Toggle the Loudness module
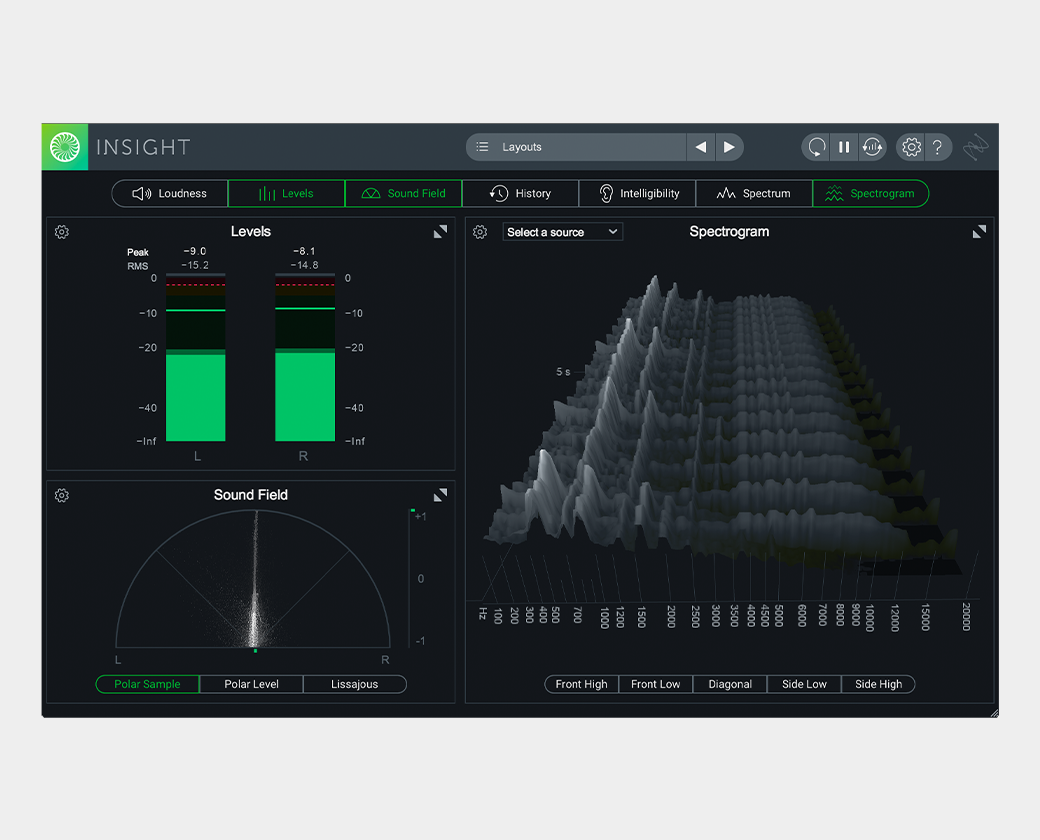The height and width of the screenshot is (840, 1040). 170,193
